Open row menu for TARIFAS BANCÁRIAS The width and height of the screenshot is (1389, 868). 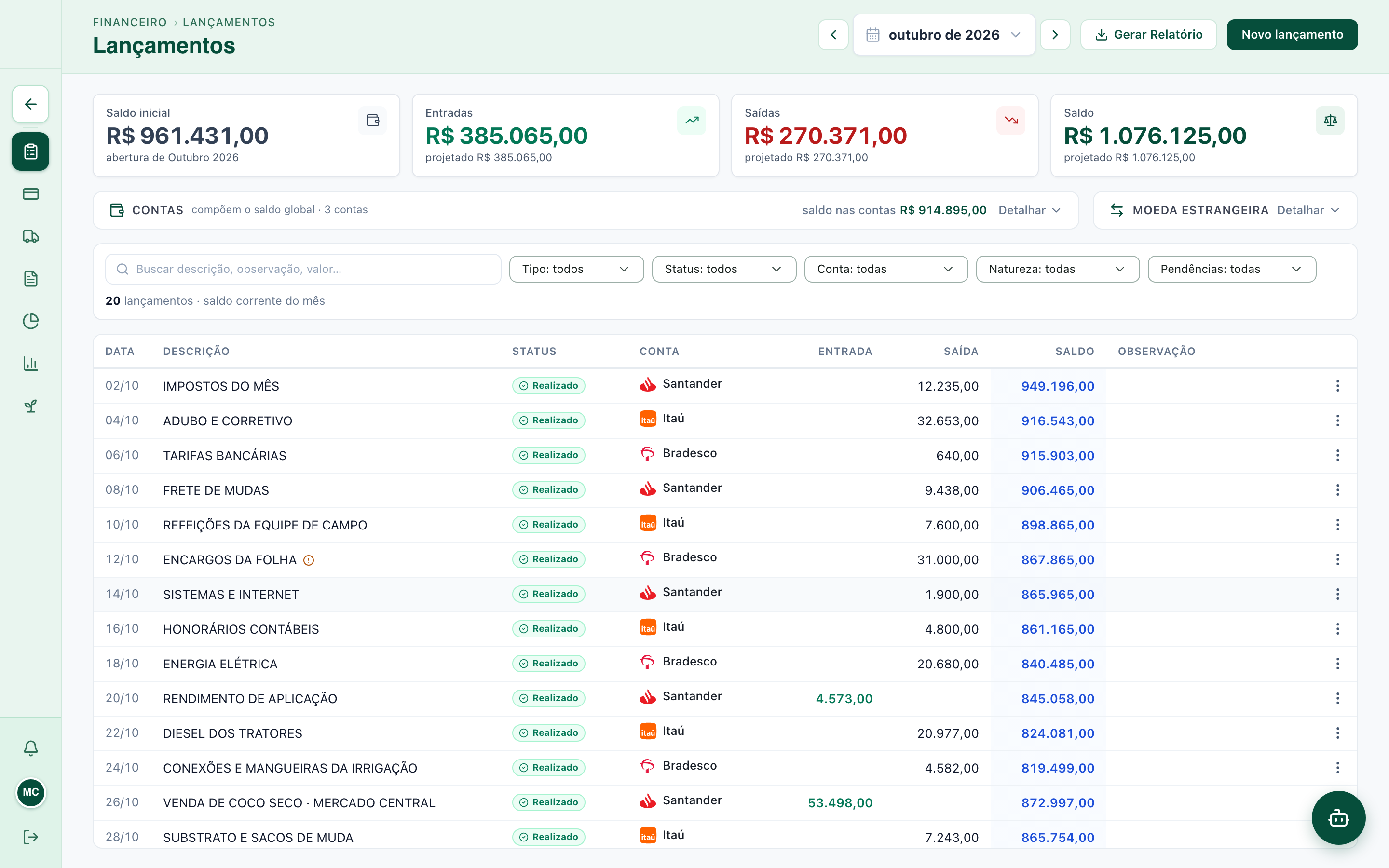(x=1337, y=455)
